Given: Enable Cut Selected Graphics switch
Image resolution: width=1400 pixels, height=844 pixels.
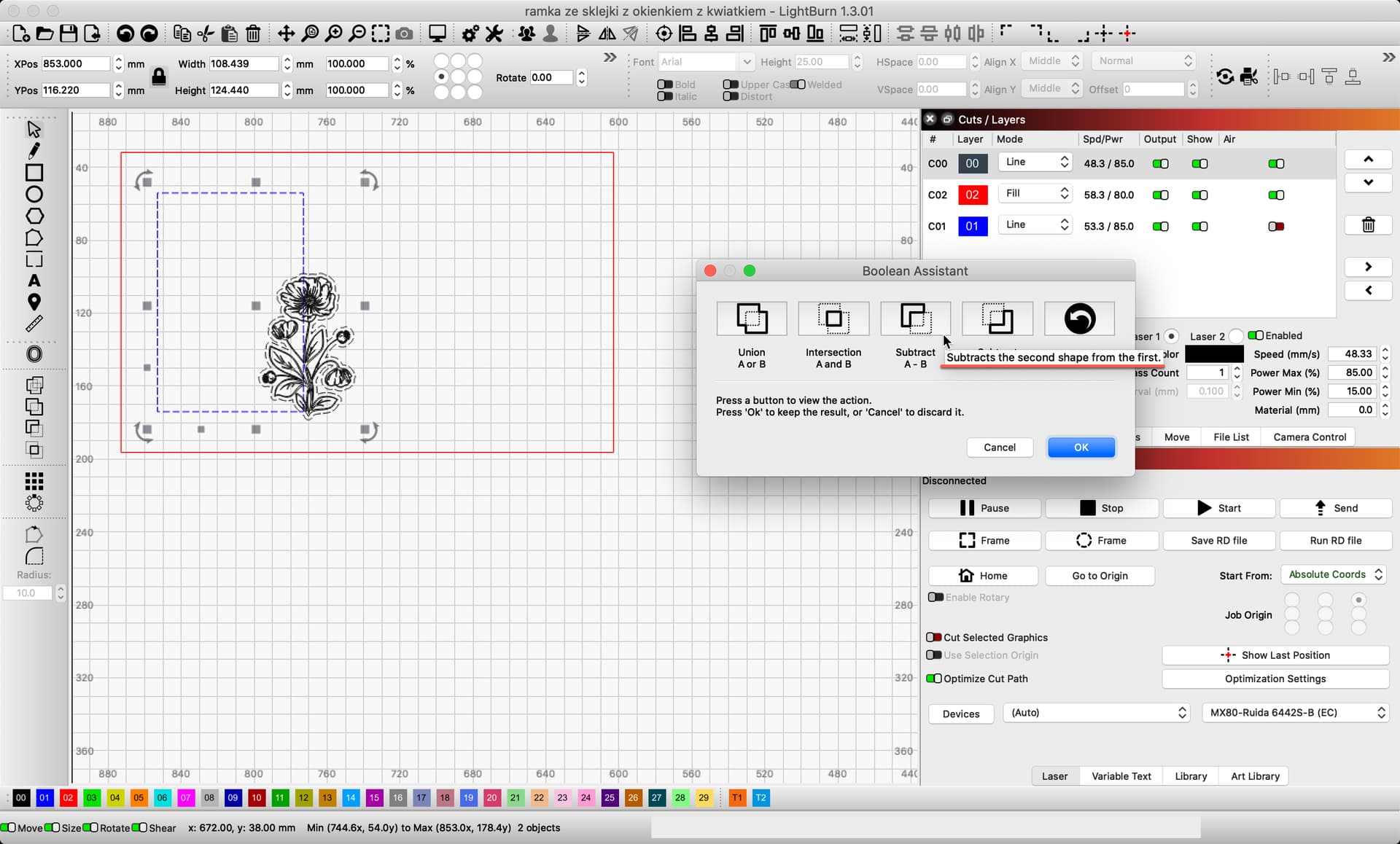Looking at the screenshot, I should point(933,637).
